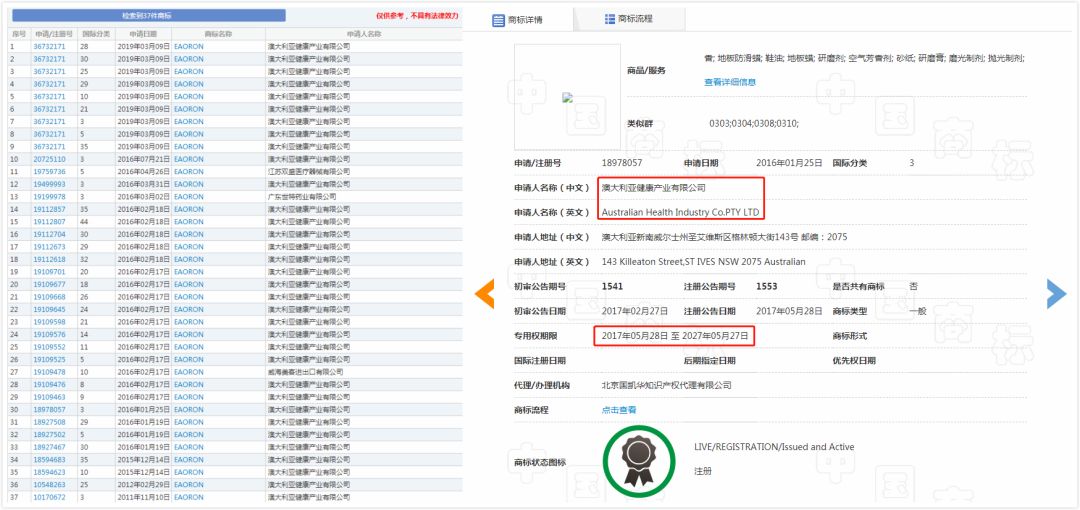1080x510 pixels.
Task: Click the 检索到37件商标 results bar
Action: click(147, 15)
